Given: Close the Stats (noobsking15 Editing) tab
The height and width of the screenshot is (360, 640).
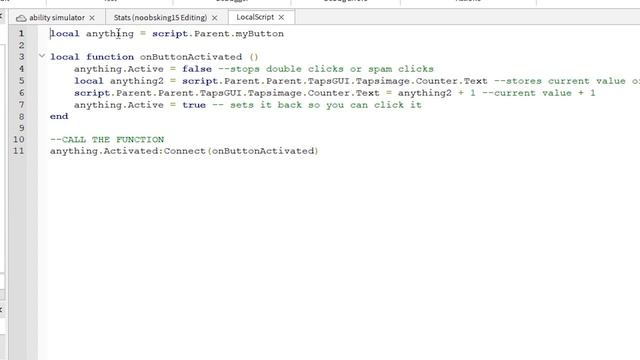Looking at the screenshot, I should (x=215, y=18).
